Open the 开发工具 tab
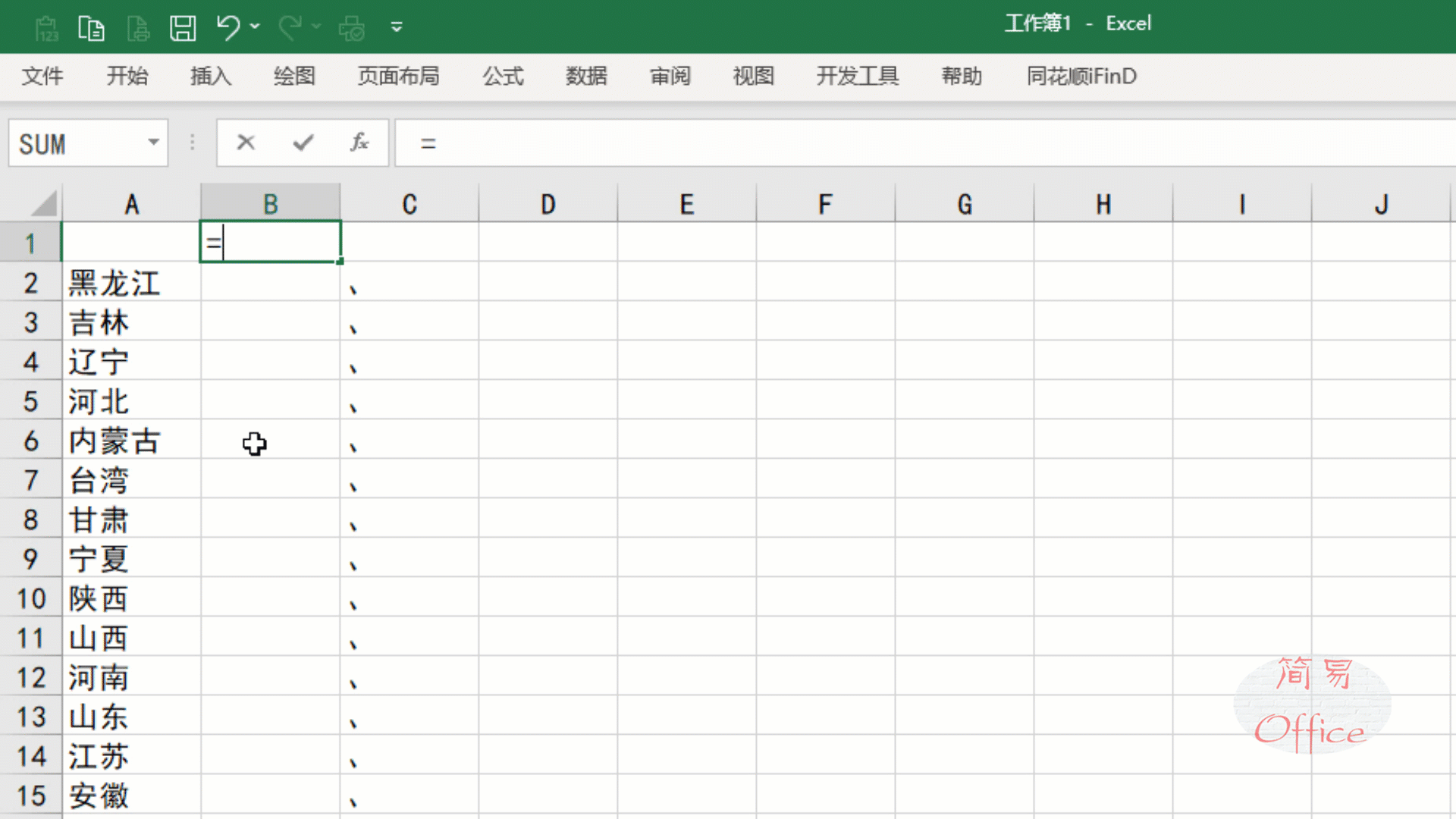Viewport: 1456px width, 819px height. (858, 76)
